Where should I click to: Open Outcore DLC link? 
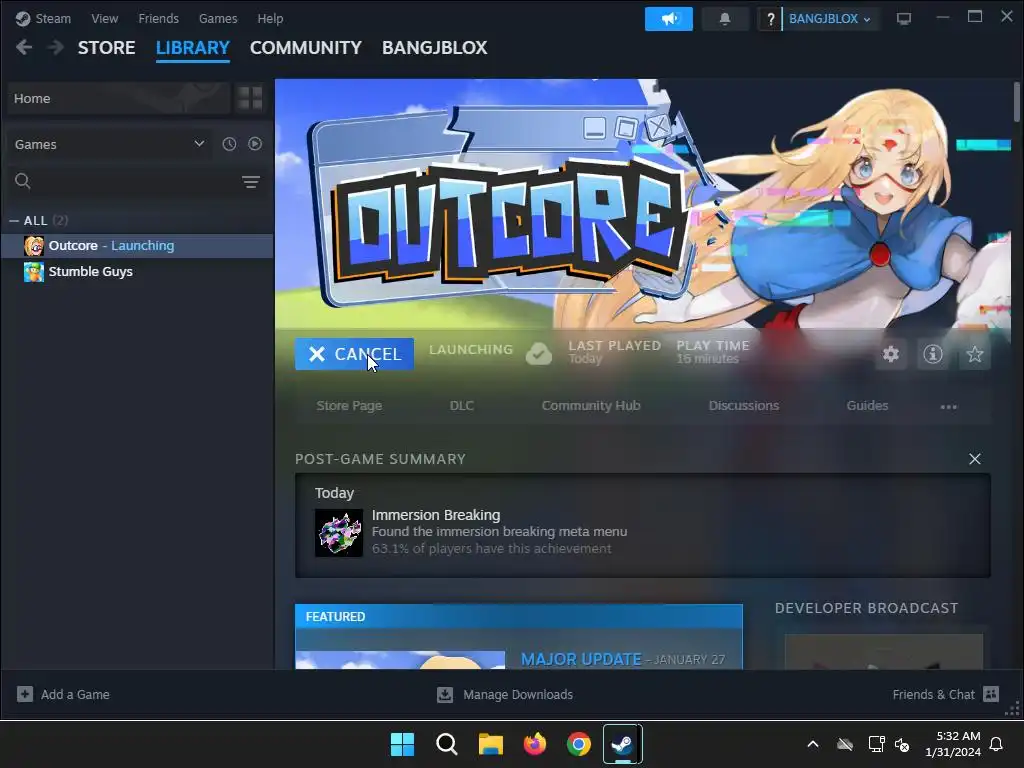click(x=462, y=406)
